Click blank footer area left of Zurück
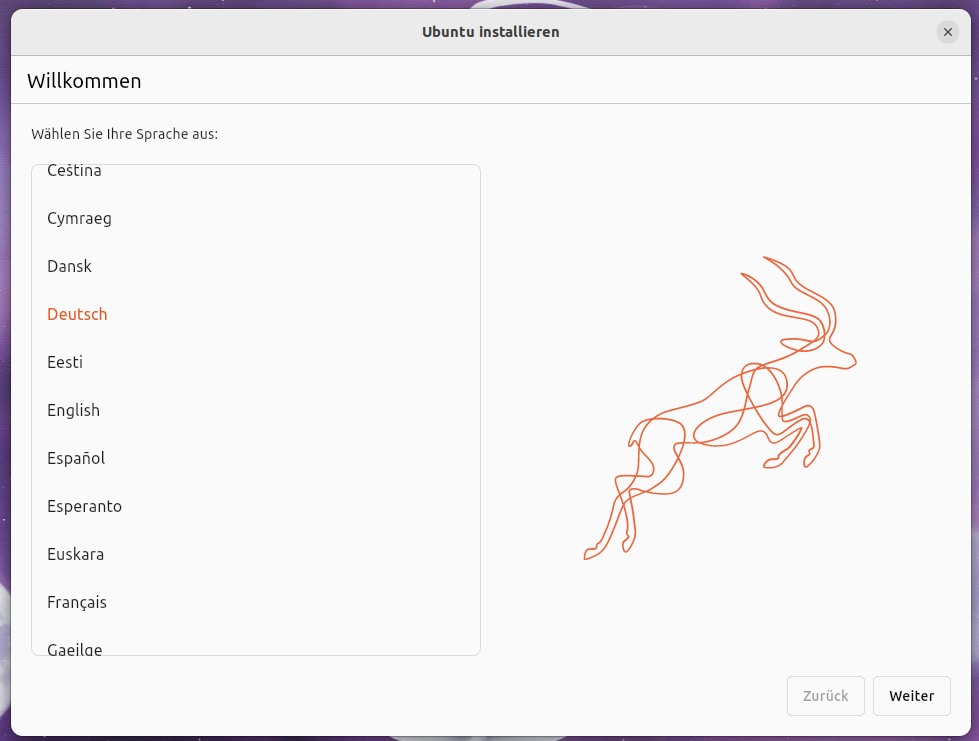Image resolution: width=979 pixels, height=741 pixels. coord(400,696)
